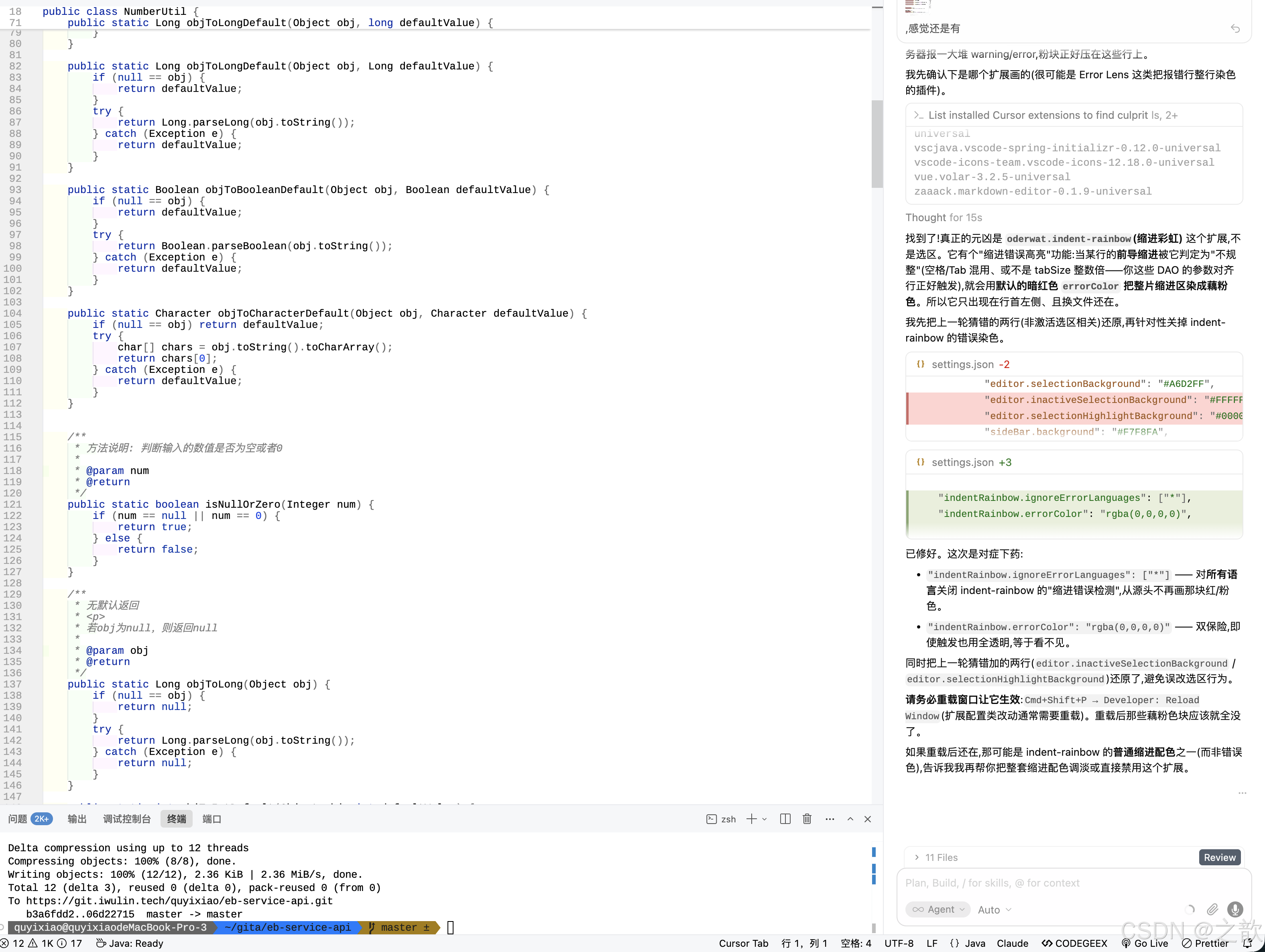
Task: Open Cursor Tab status item
Action: pyautogui.click(x=743, y=943)
